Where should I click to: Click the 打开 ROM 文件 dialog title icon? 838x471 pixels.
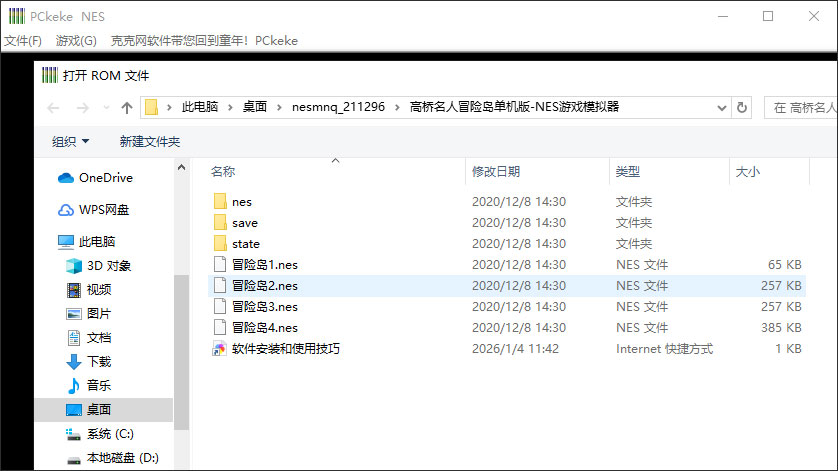[x=50, y=75]
